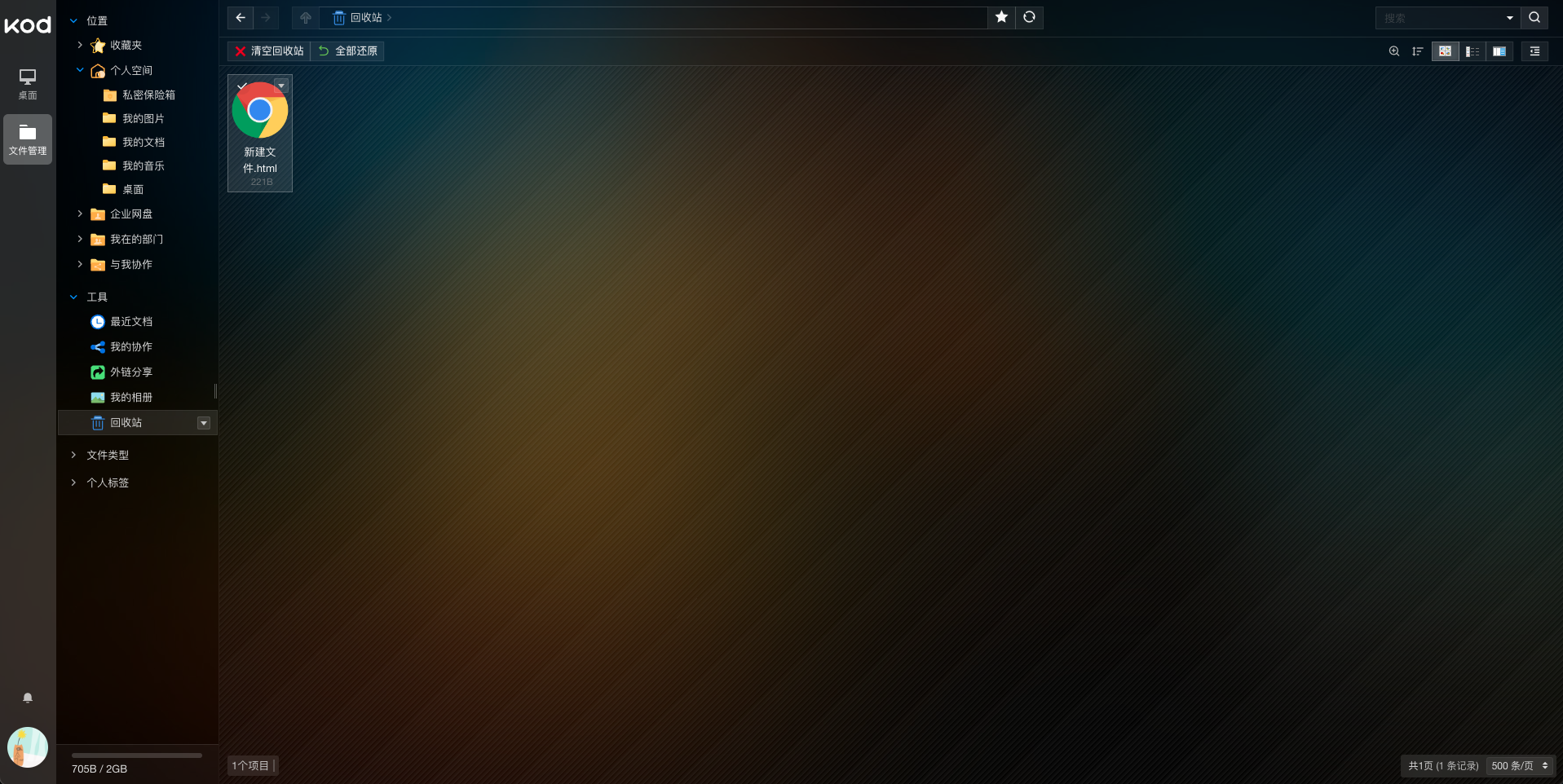Click the star favorite icon

[x=1001, y=17]
